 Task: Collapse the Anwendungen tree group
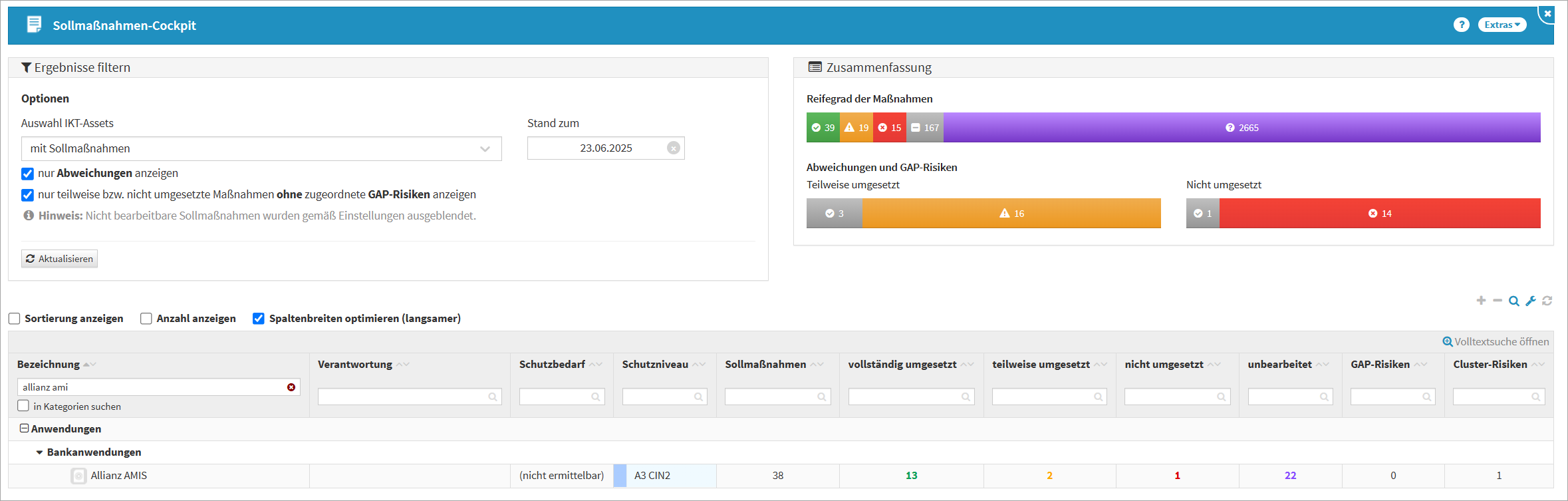[x=24, y=428]
